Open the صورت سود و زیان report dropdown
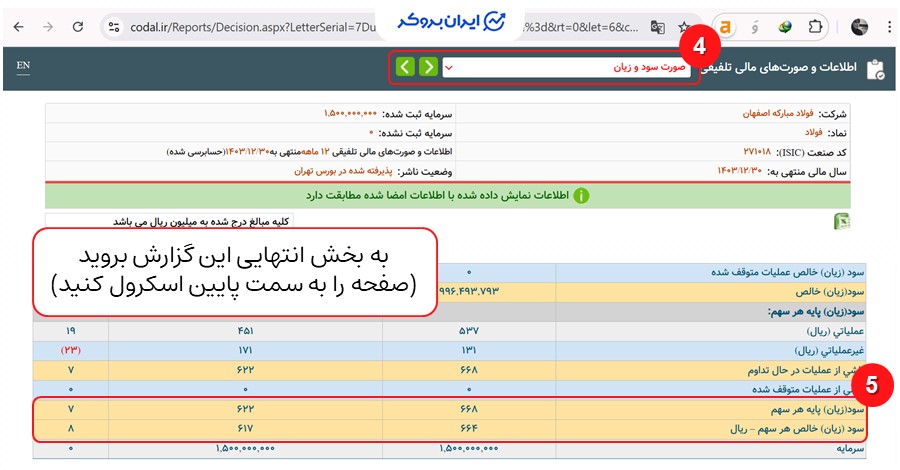This screenshot has height=470, width=900. (567, 67)
